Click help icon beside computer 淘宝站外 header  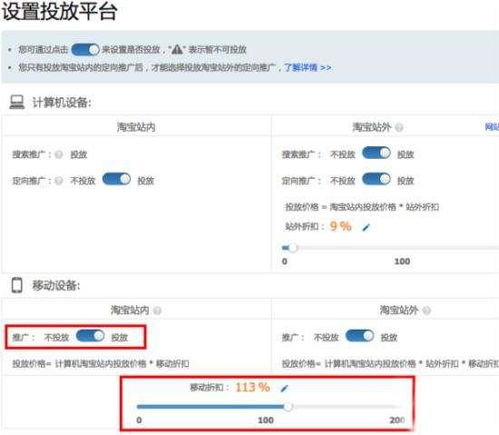pyautogui.click(x=399, y=127)
